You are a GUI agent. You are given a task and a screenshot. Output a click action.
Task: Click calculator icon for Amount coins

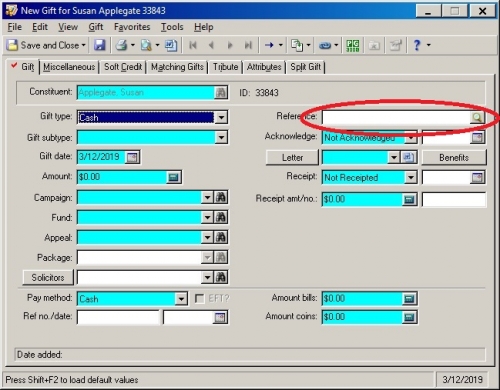[409, 317]
